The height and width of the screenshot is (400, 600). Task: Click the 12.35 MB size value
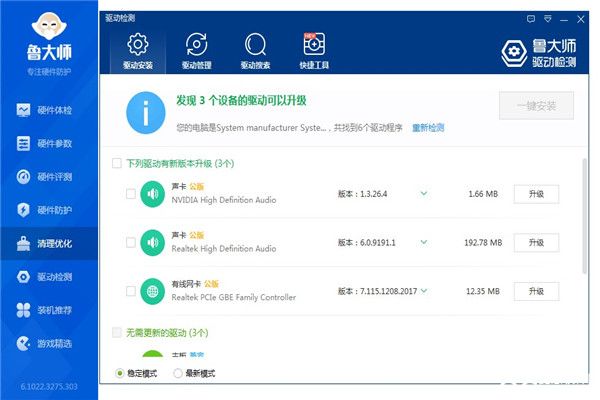483,291
